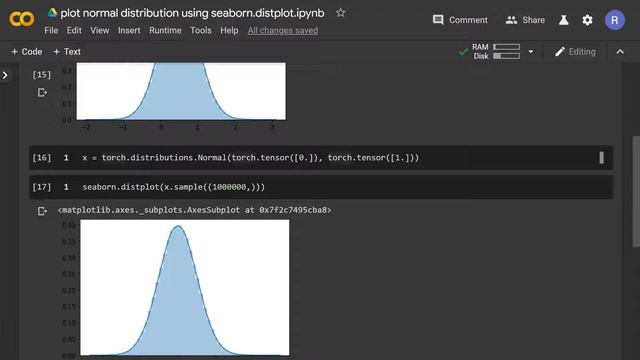The height and width of the screenshot is (360, 640).
Task: Click the notebook title text
Action: [x=192, y=13]
